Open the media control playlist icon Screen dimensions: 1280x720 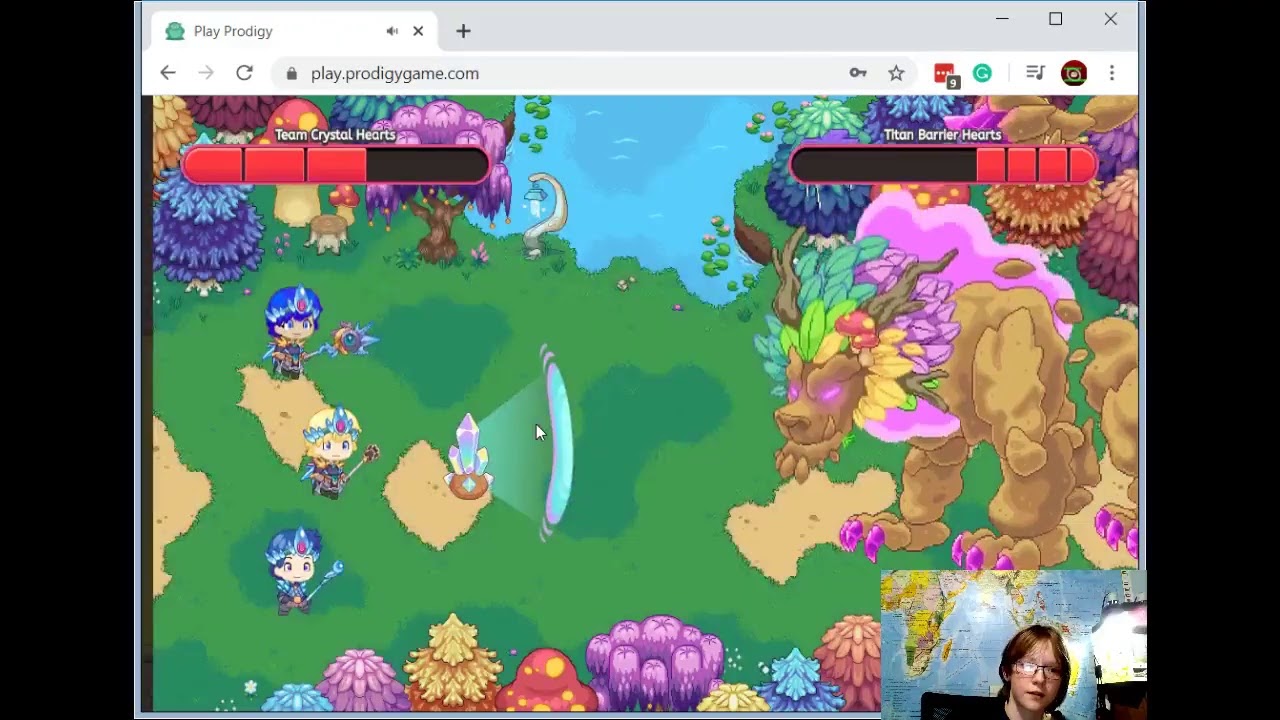pyautogui.click(x=1035, y=73)
